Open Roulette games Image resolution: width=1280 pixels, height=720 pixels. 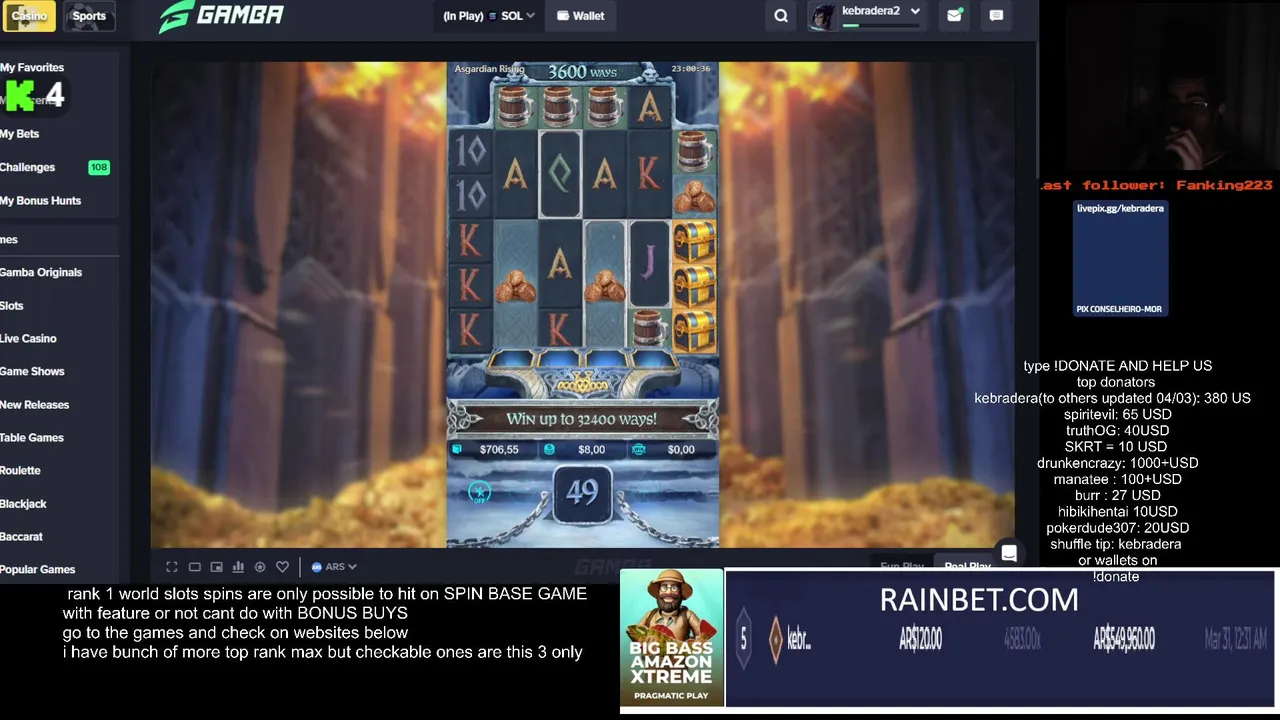tap(21, 471)
